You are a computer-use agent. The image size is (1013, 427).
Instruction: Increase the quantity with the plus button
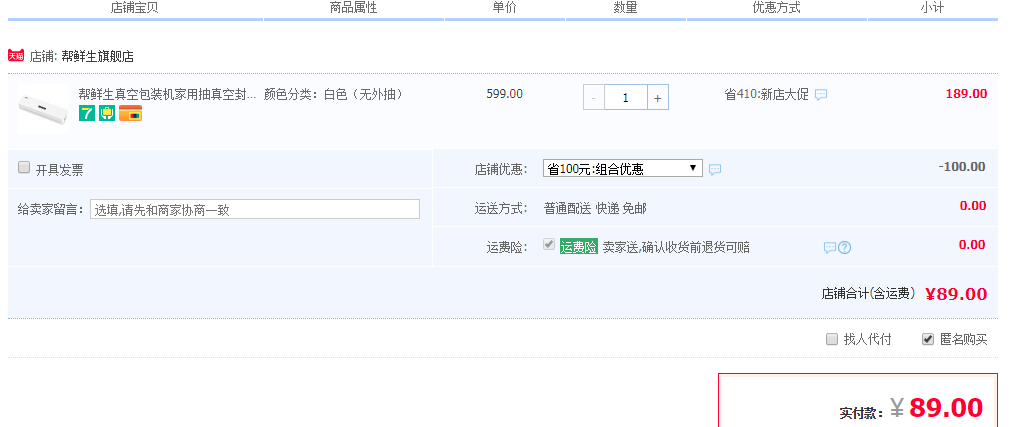coord(658,98)
